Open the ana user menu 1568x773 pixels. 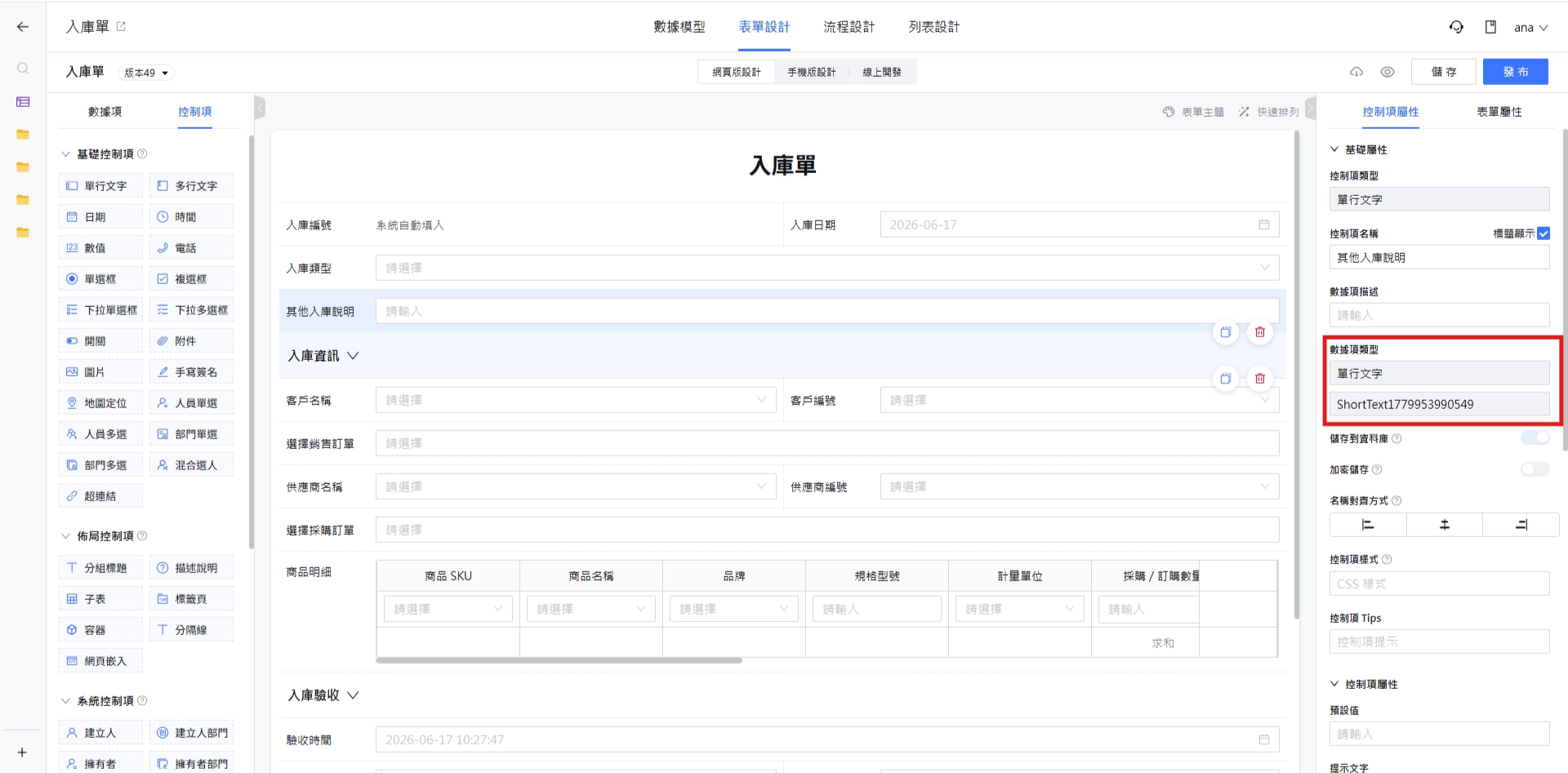tap(1530, 27)
